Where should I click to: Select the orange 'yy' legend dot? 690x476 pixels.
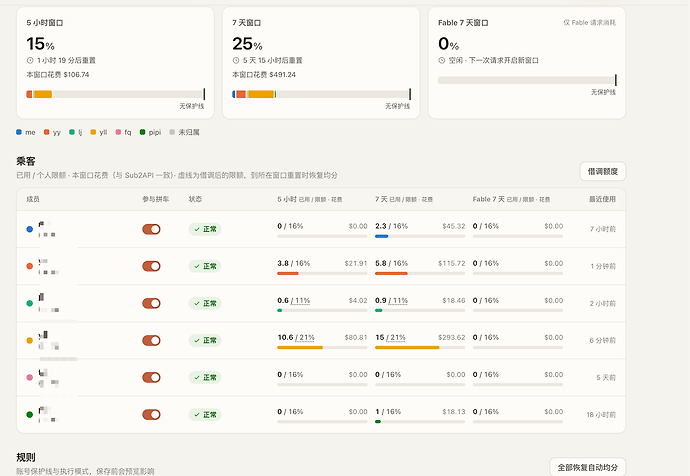click(x=47, y=132)
